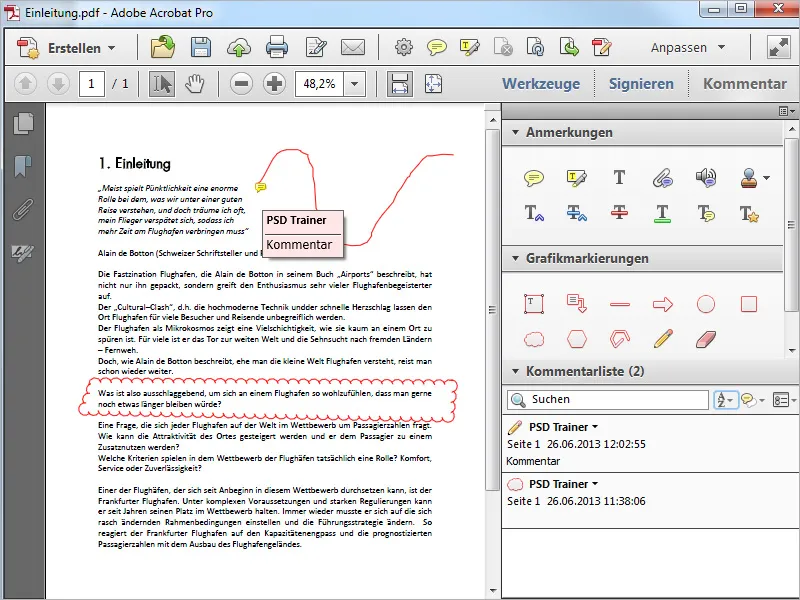This screenshot has width=800, height=600.
Task: Open comment pane options menu icon
Action: coord(786,111)
